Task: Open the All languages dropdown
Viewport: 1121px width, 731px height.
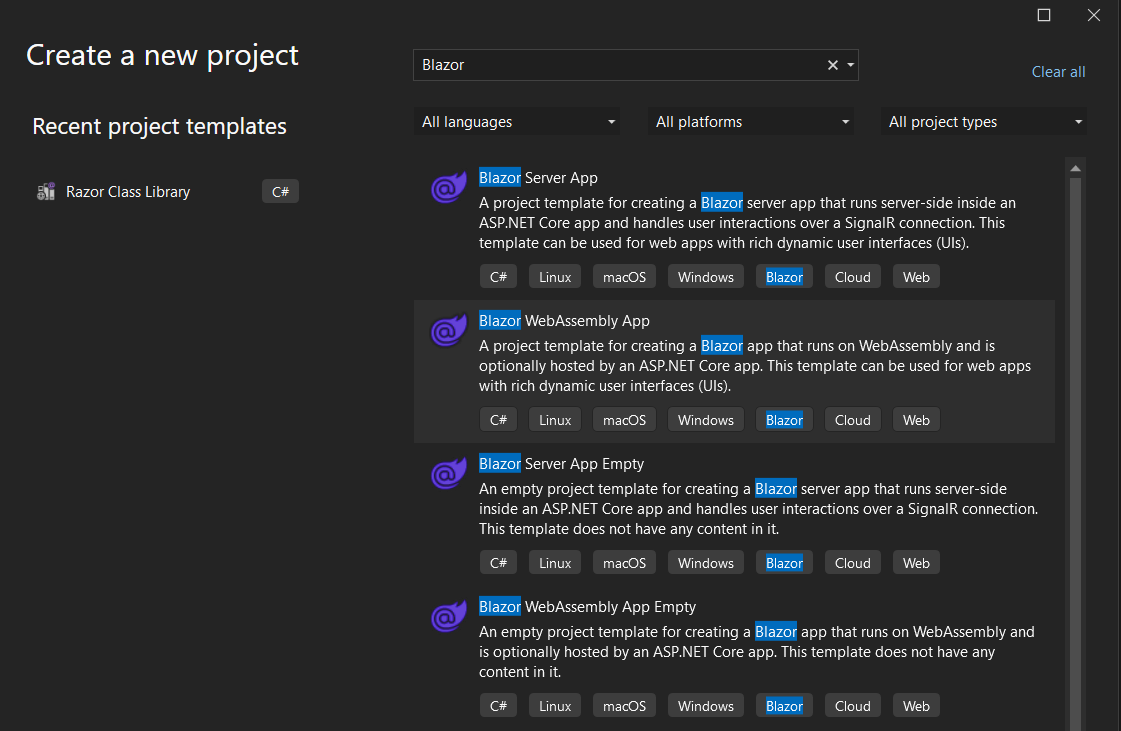Action: [516, 121]
